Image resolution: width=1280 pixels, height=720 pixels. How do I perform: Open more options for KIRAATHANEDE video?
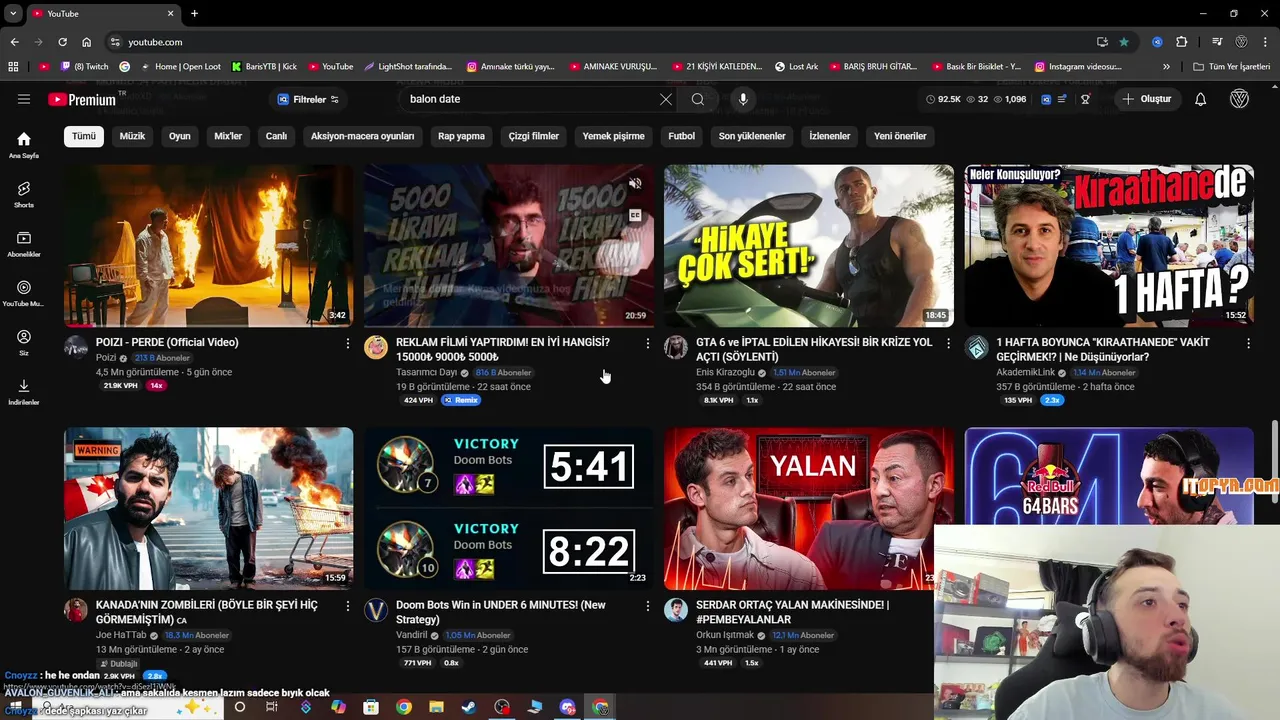(1248, 343)
